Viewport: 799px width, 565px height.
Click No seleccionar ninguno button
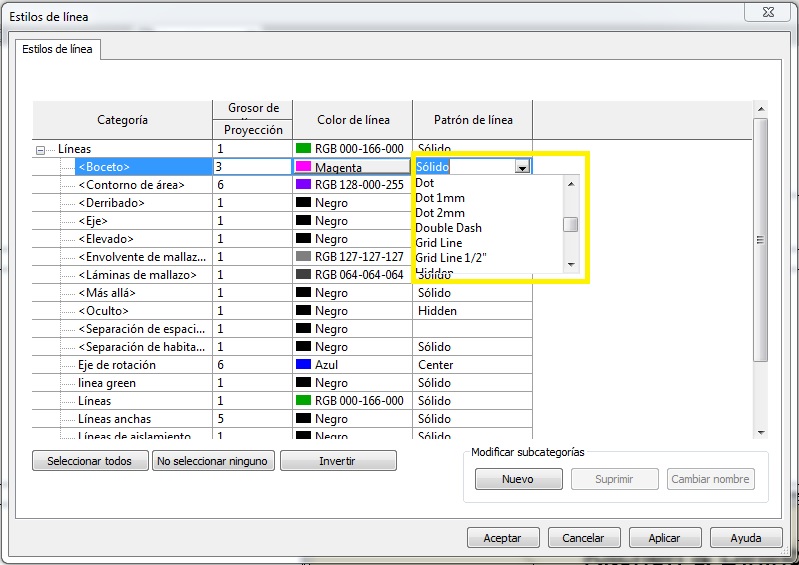[x=213, y=461]
